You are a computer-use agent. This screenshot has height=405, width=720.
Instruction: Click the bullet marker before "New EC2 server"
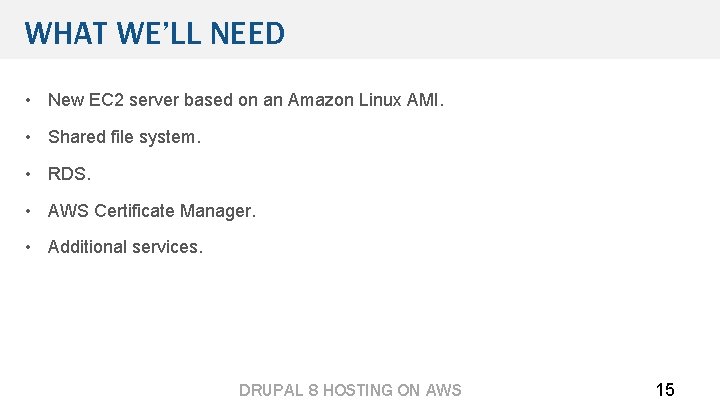coord(31,100)
